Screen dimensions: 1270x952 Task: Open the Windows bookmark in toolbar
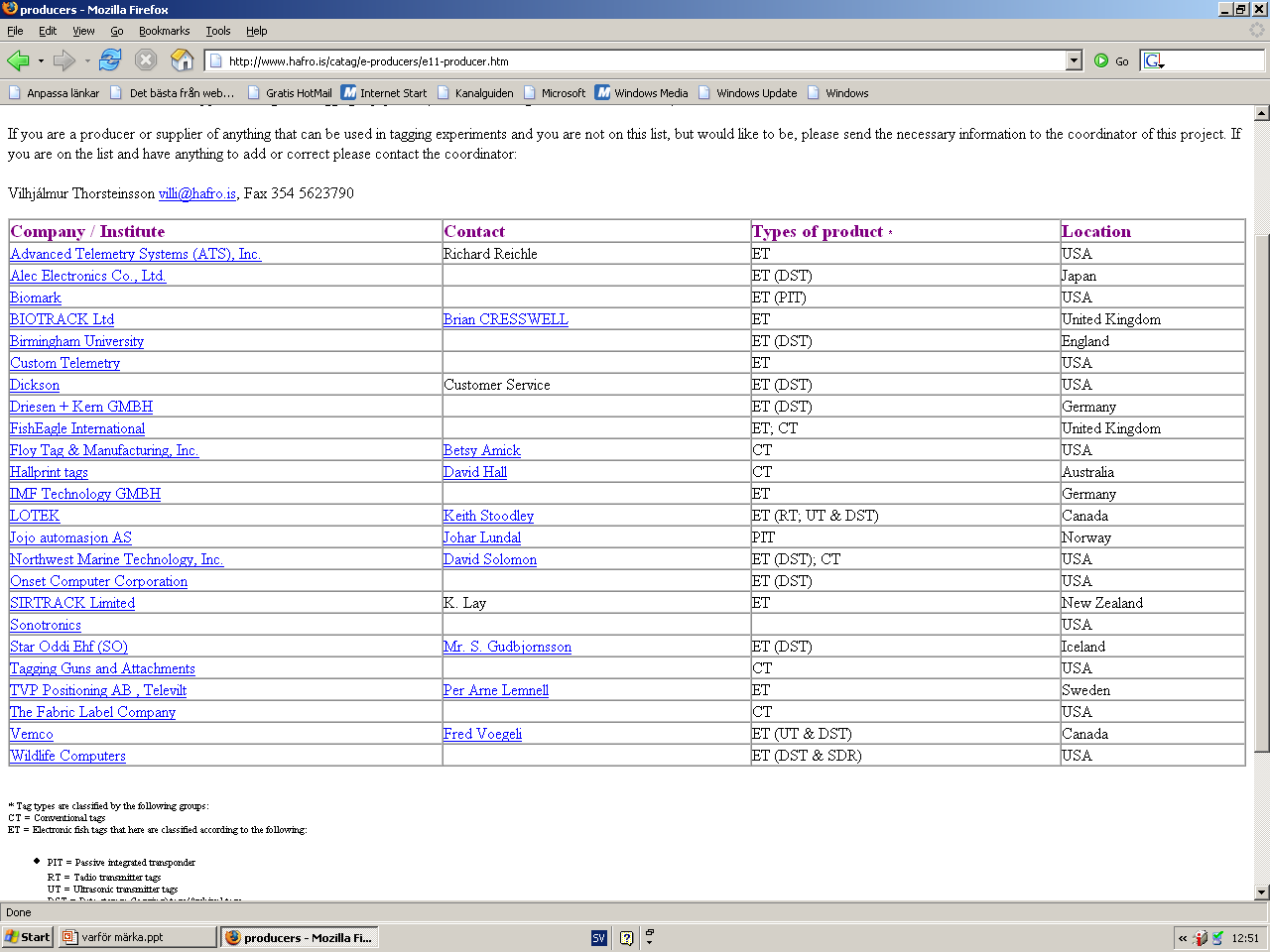click(838, 93)
